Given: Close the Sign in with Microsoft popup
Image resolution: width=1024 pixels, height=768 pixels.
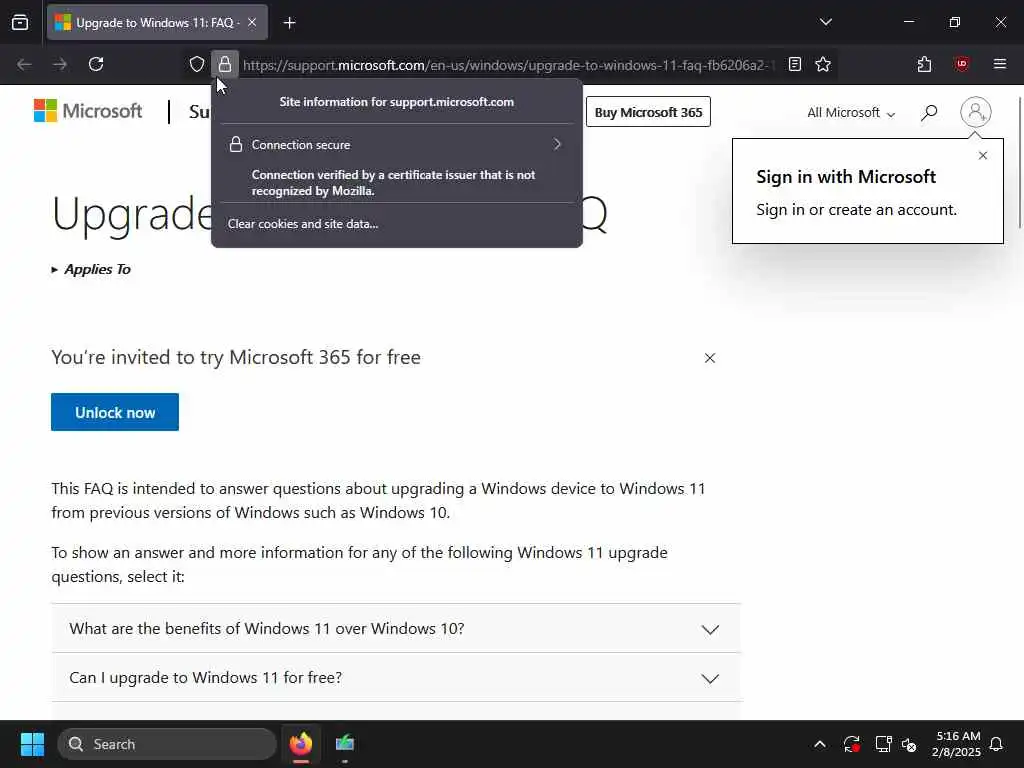Looking at the screenshot, I should click(x=983, y=155).
